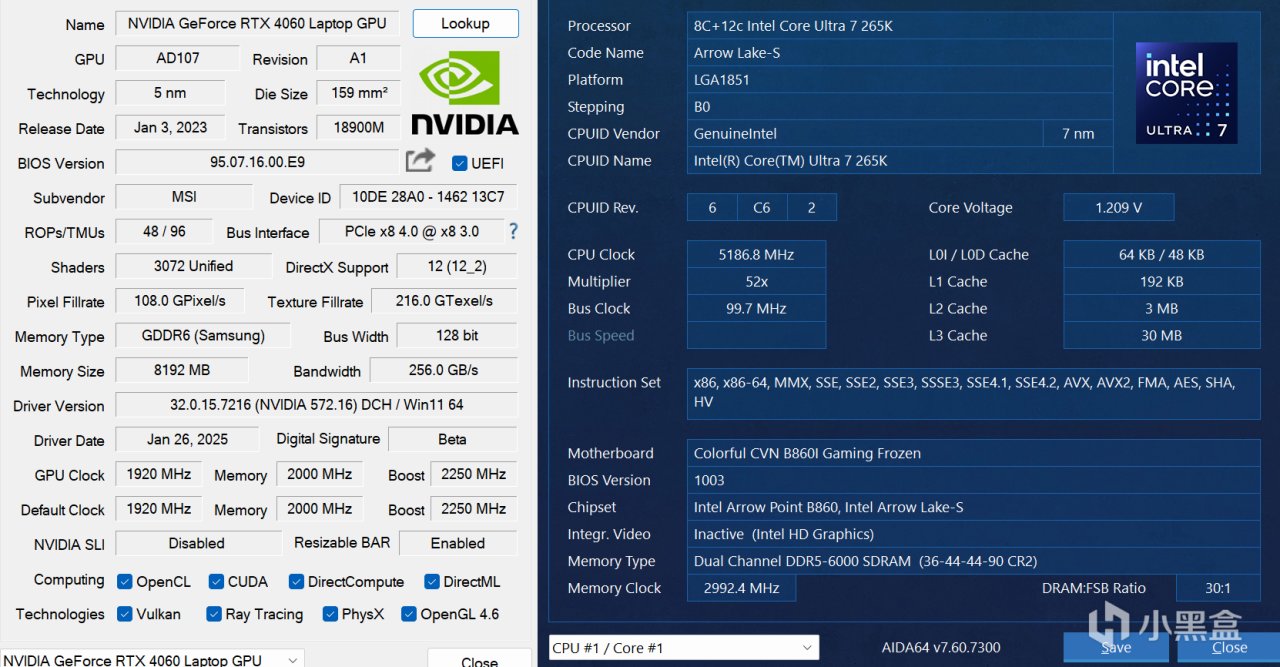
Task: Click the Driver Date Jan 26, 2025
Action: (187, 439)
